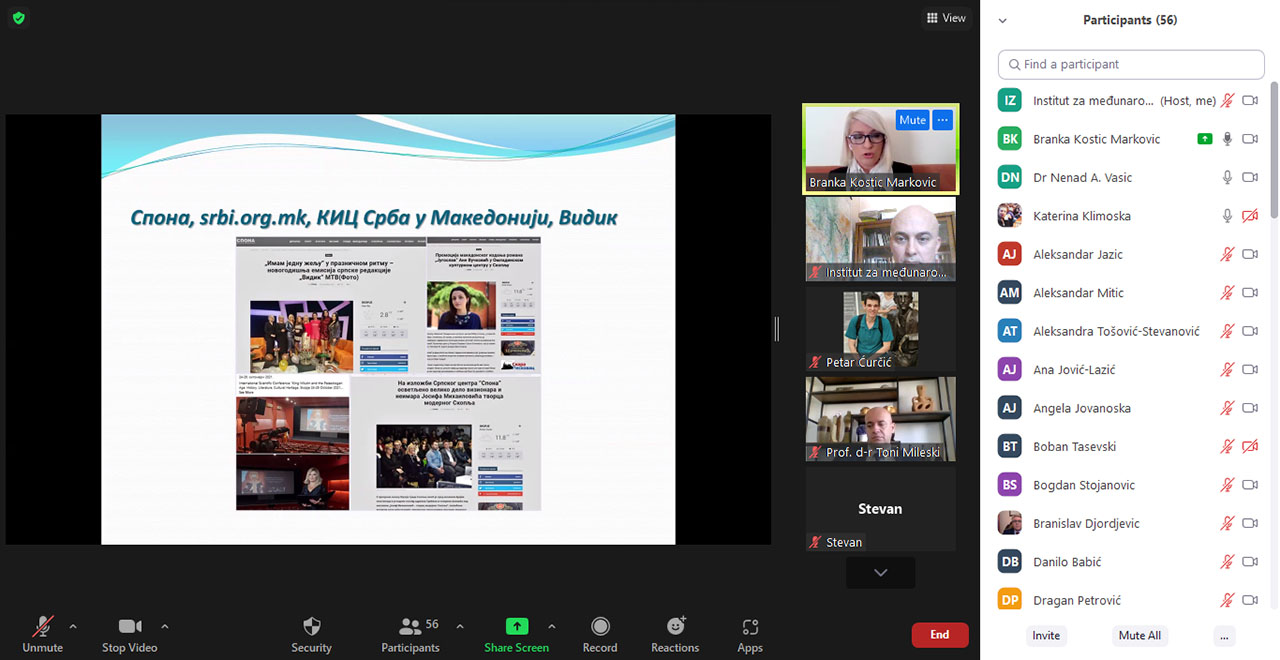
Task: Click Branislav Djordjevic's profile photo avatar
Action: coord(1010,523)
